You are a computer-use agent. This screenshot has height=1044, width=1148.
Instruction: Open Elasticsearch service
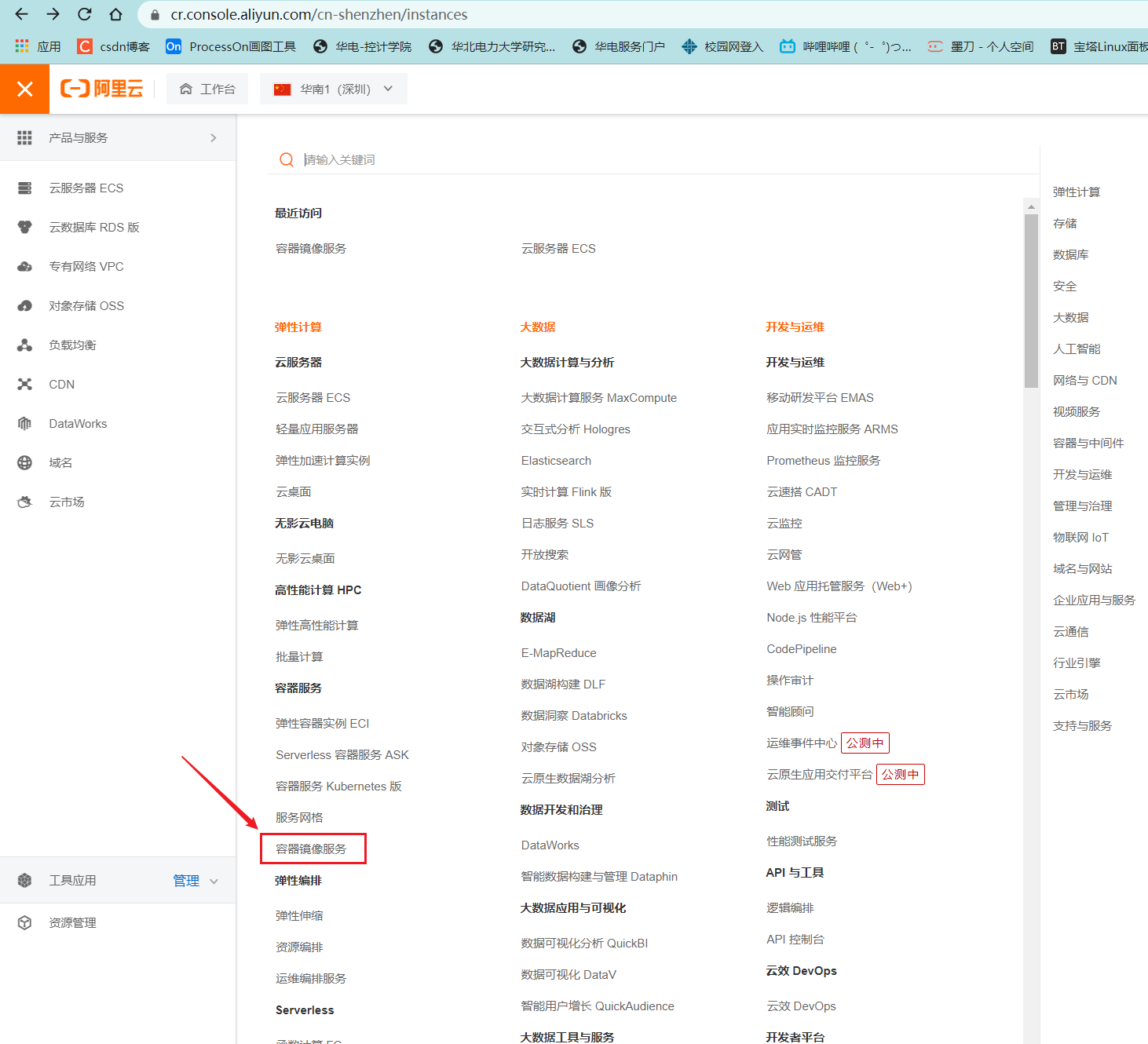(x=556, y=460)
